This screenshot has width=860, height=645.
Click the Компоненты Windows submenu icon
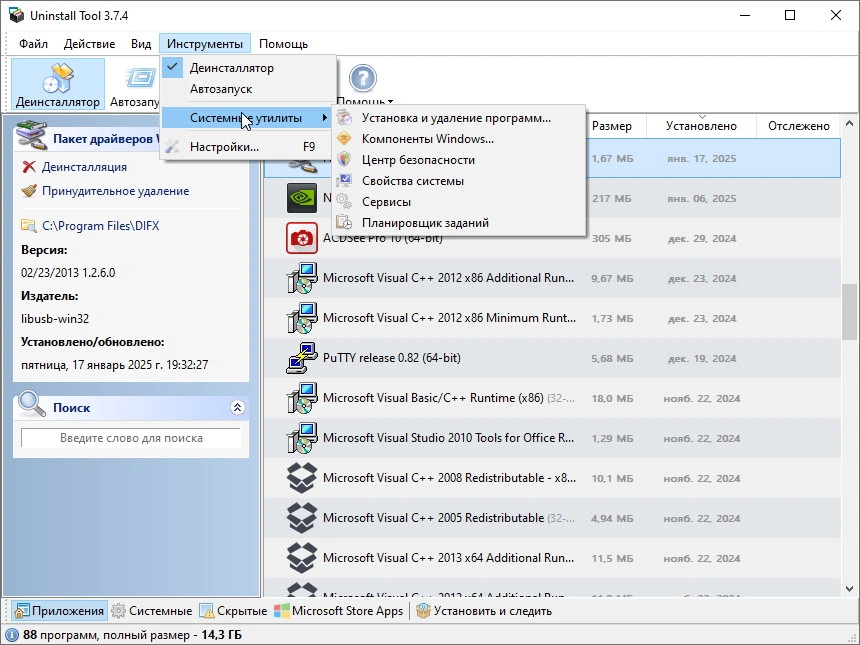(x=344, y=139)
